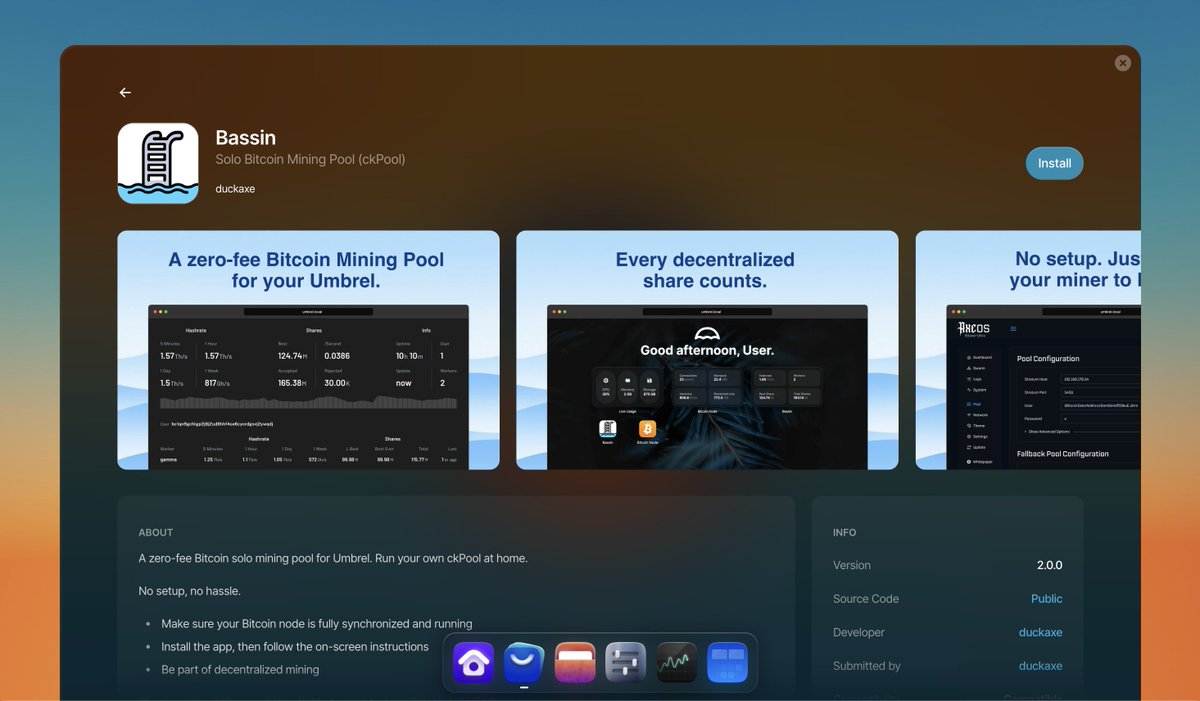View the zero-fee mining pool screenshot

[308, 350]
